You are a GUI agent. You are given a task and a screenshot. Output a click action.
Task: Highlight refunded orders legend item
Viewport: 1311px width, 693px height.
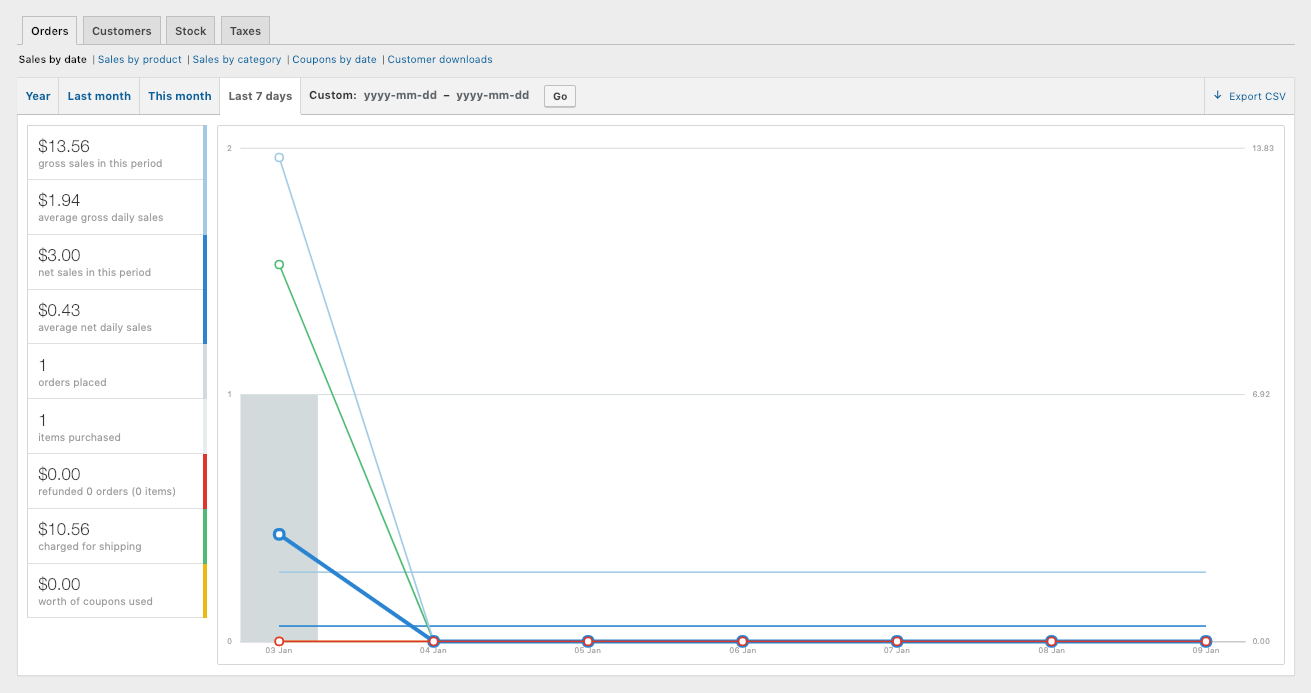[x=116, y=481]
